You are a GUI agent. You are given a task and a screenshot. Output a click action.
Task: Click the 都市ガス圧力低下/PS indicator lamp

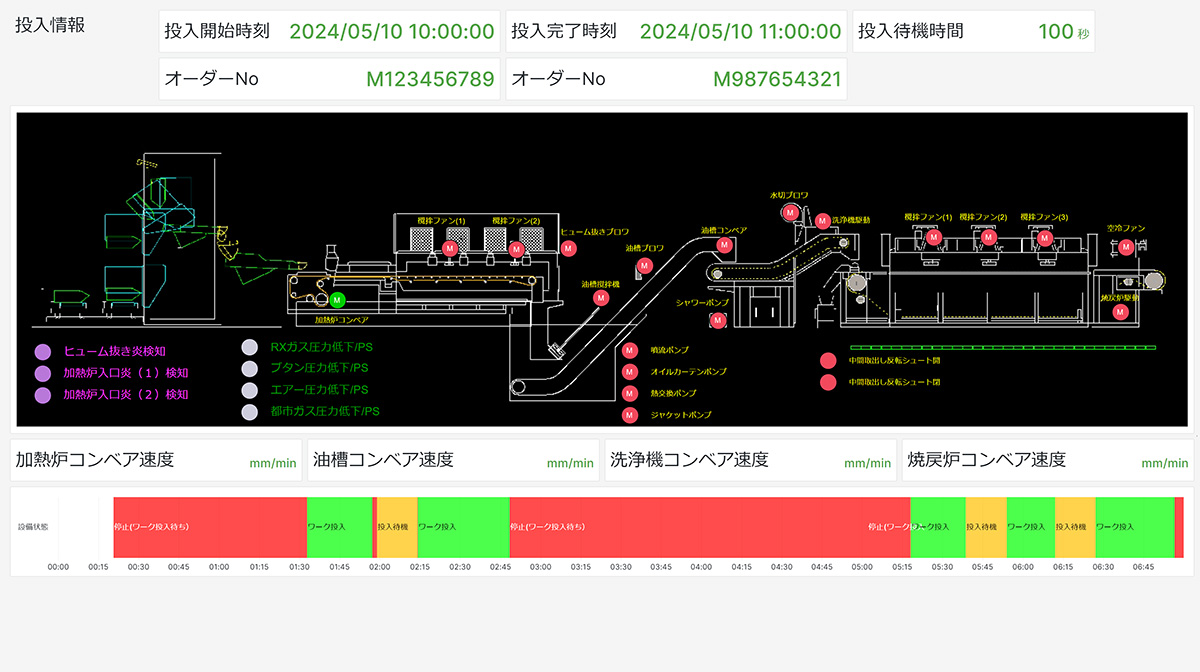250,411
